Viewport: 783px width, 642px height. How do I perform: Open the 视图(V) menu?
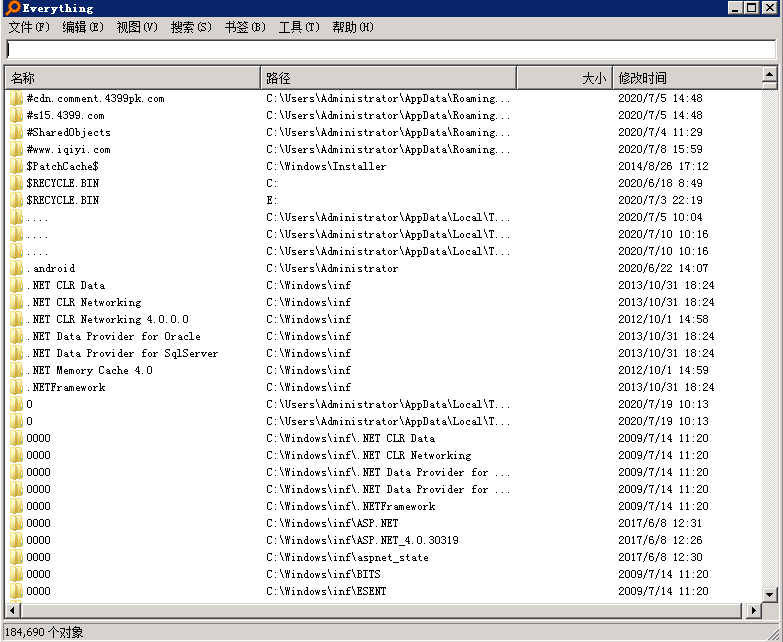(x=137, y=27)
